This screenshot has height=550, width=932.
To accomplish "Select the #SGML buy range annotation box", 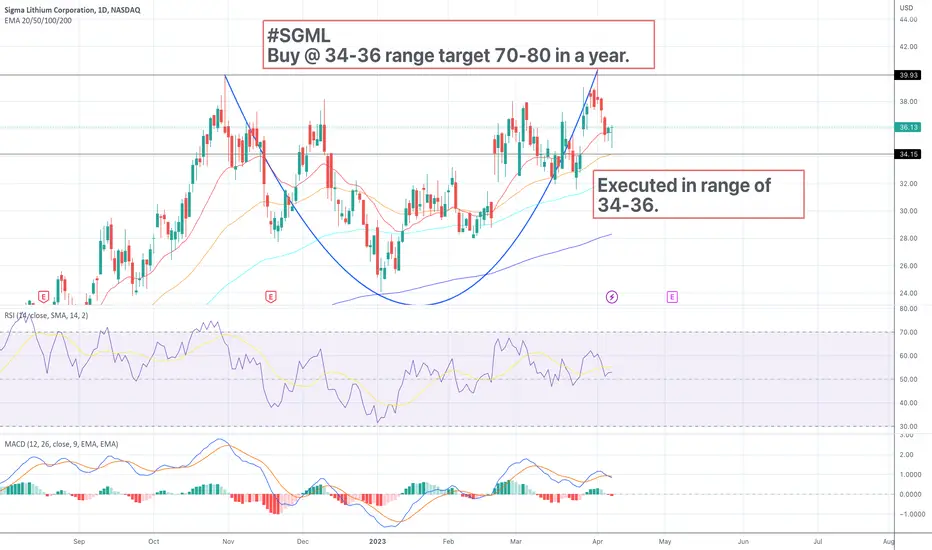I will pyautogui.click(x=458, y=45).
